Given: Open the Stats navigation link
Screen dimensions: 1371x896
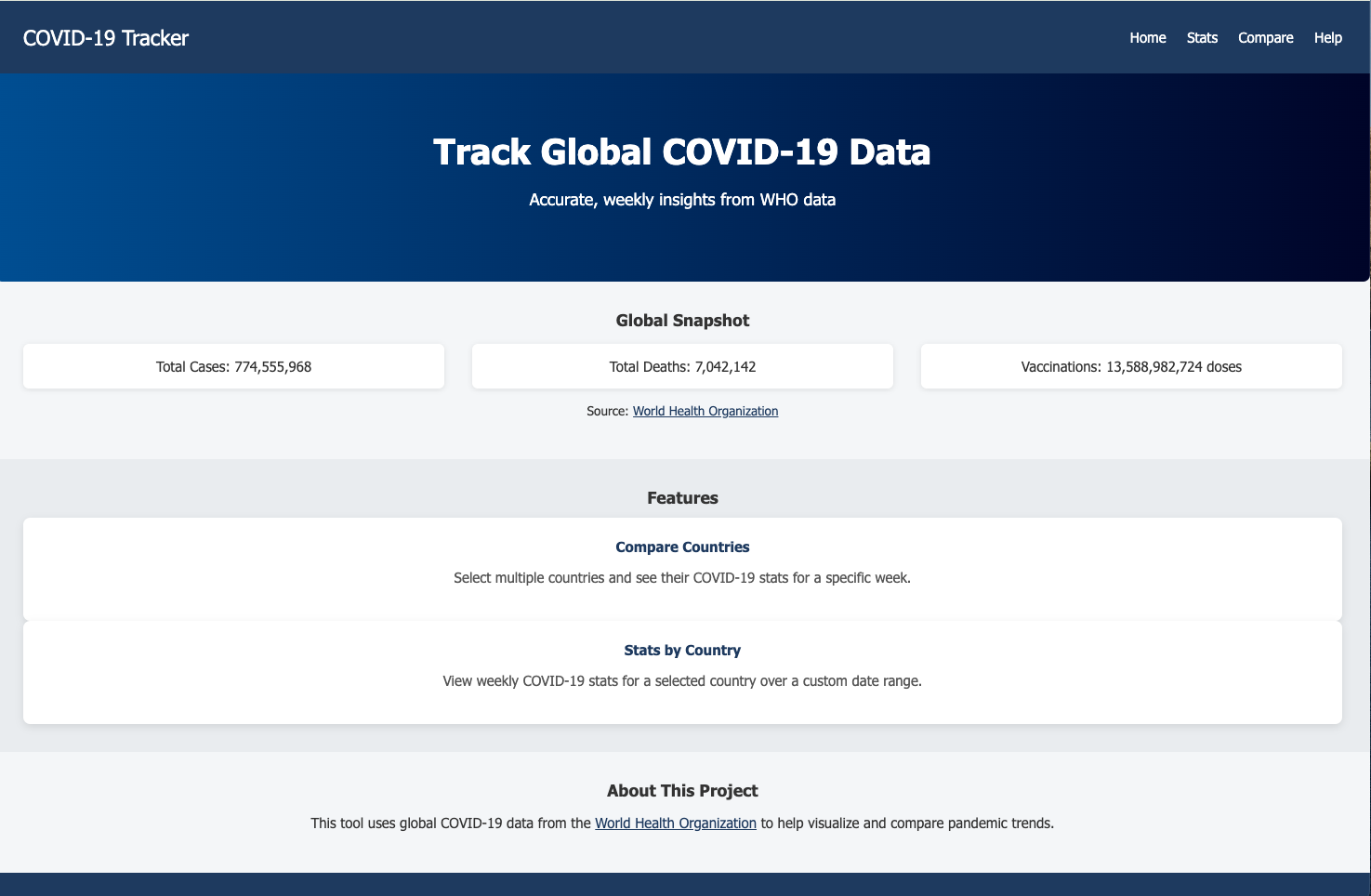Looking at the screenshot, I should tap(1202, 38).
